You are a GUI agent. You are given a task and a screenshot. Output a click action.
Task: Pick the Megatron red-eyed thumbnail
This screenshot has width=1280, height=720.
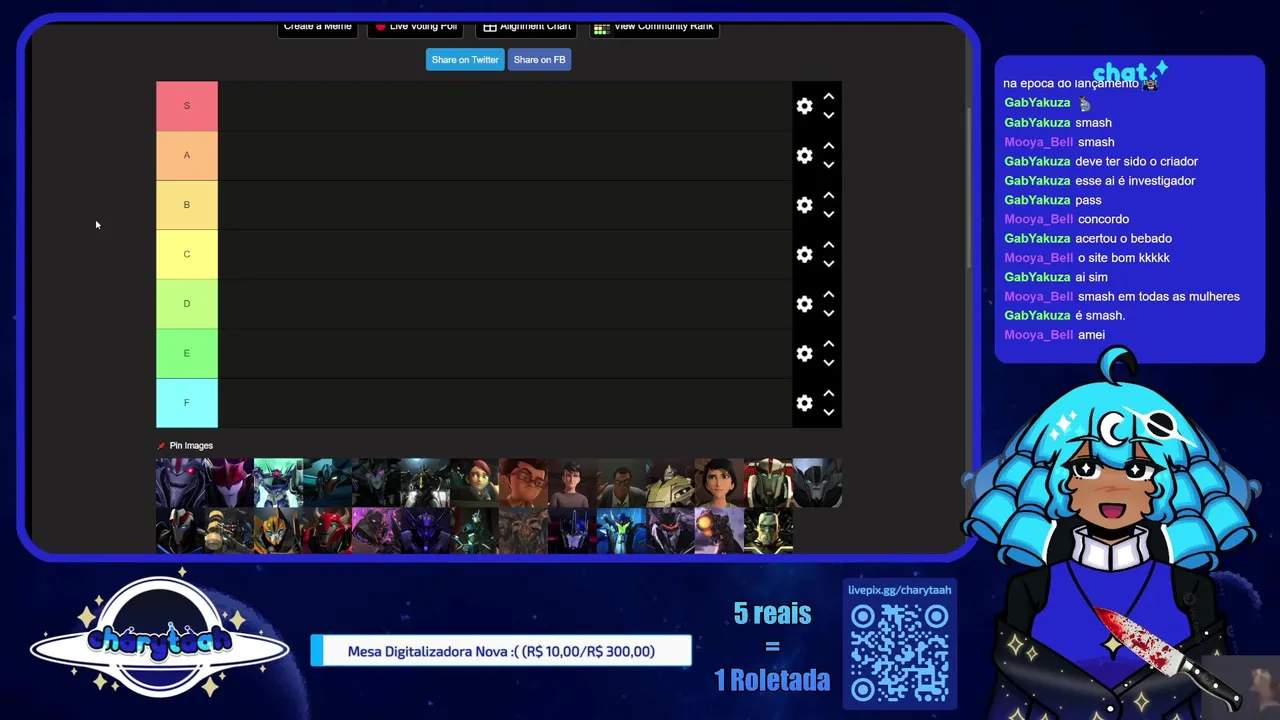click(x=180, y=483)
